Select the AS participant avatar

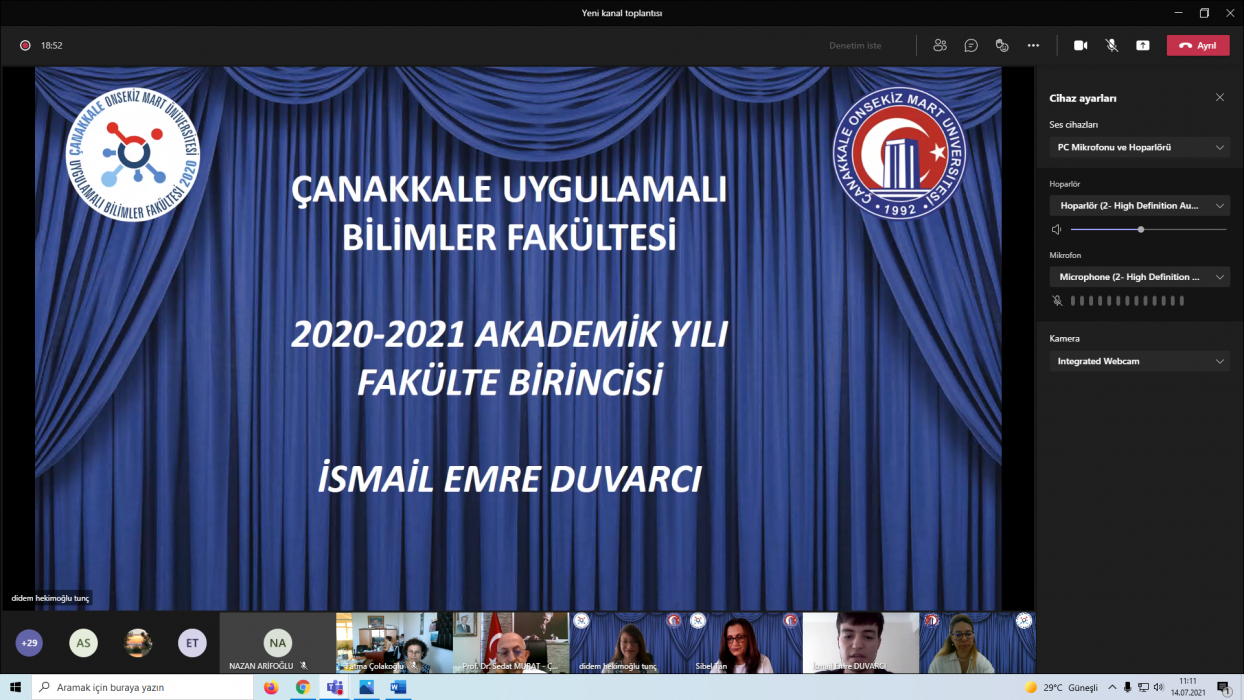(83, 642)
